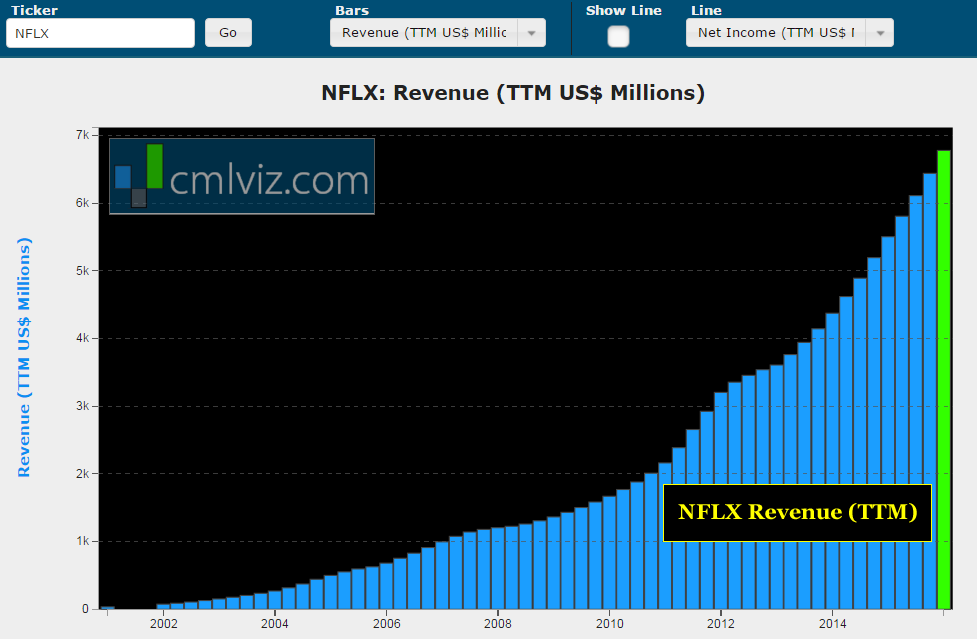Click the '7k' y-axis label

tap(82, 135)
